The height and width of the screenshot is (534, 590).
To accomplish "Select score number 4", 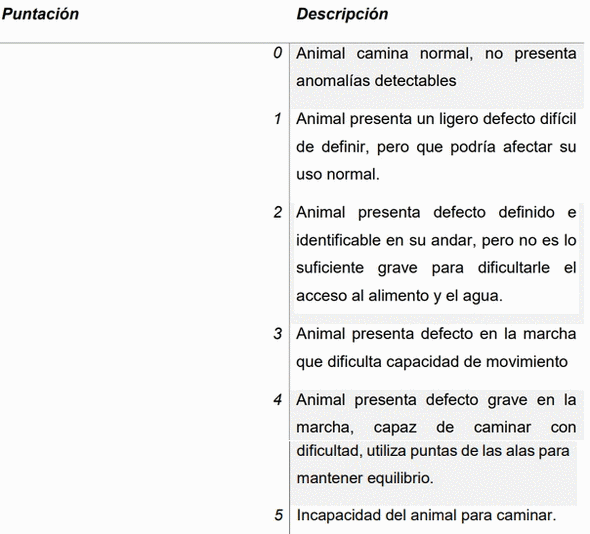I will pyautogui.click(x=278, y=400).
